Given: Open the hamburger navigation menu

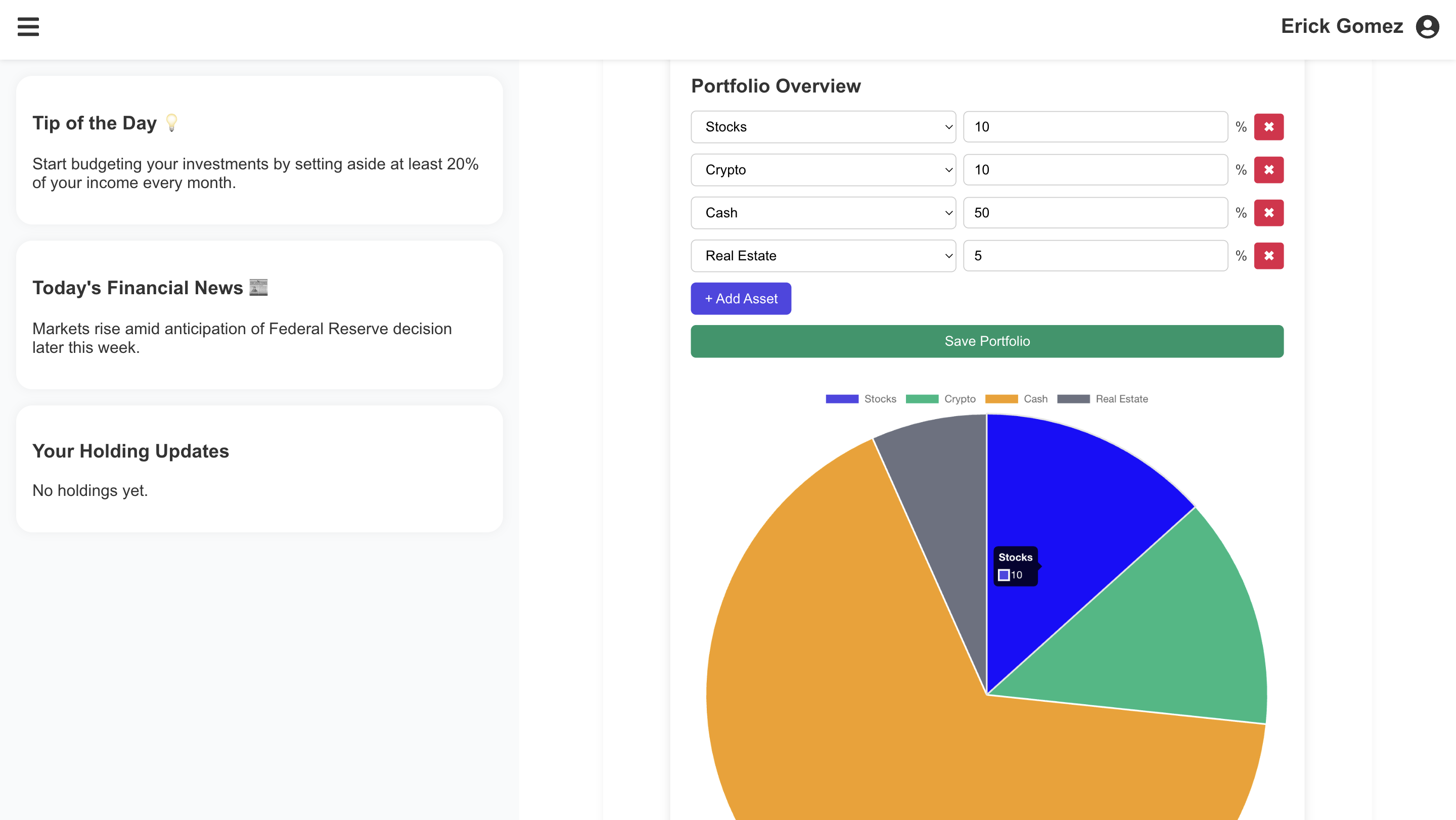Looking at the screenshot, I should point(28,27).
